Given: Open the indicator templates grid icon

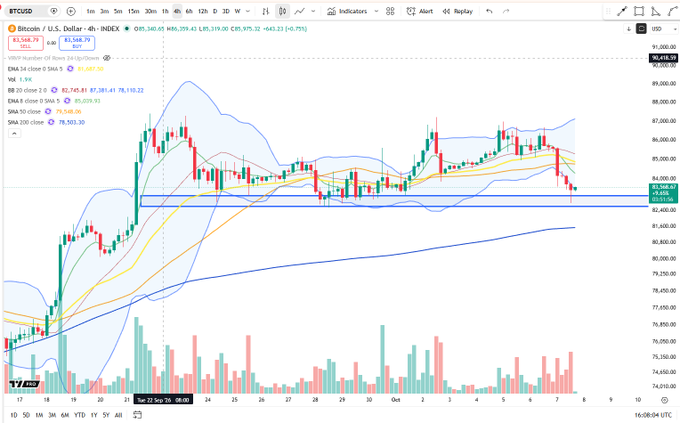Looking at the screenshot, I should click(x=390, y=11).
